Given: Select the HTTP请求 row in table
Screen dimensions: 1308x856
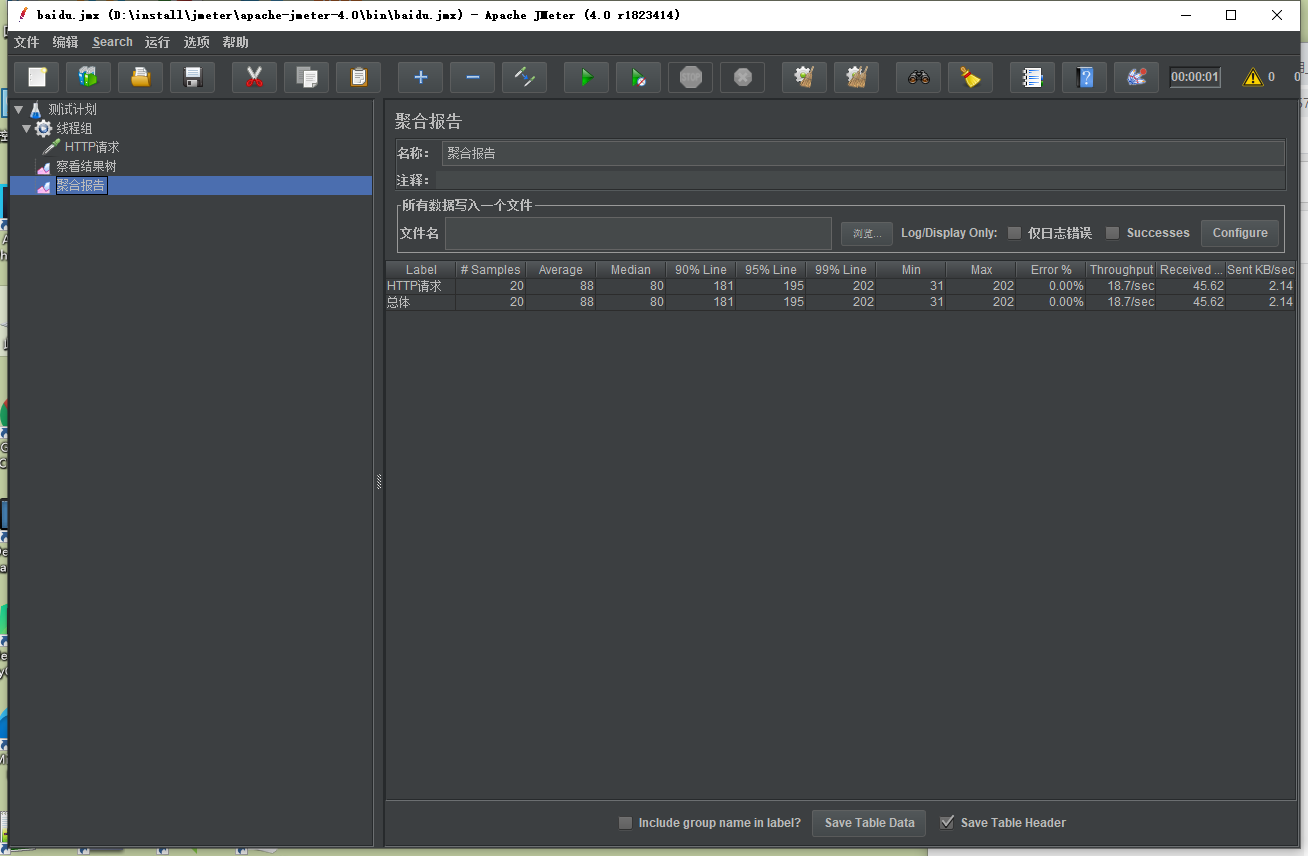Looking at the screenshot, I should [840, 286].
